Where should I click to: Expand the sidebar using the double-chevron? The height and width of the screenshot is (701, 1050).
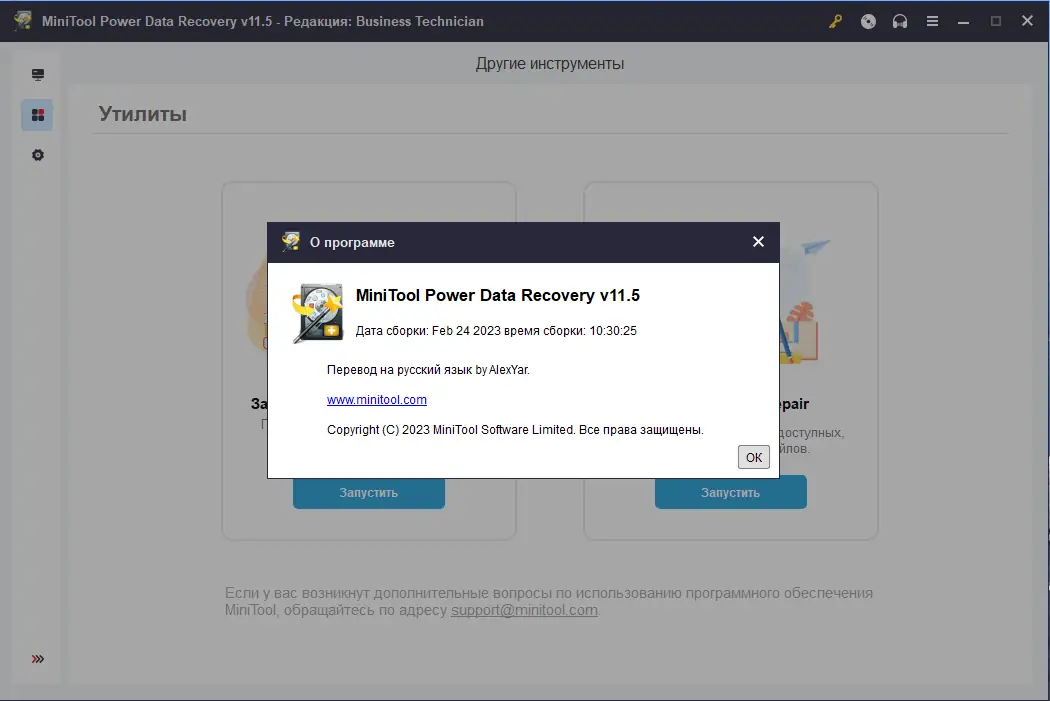pos(37,658)
